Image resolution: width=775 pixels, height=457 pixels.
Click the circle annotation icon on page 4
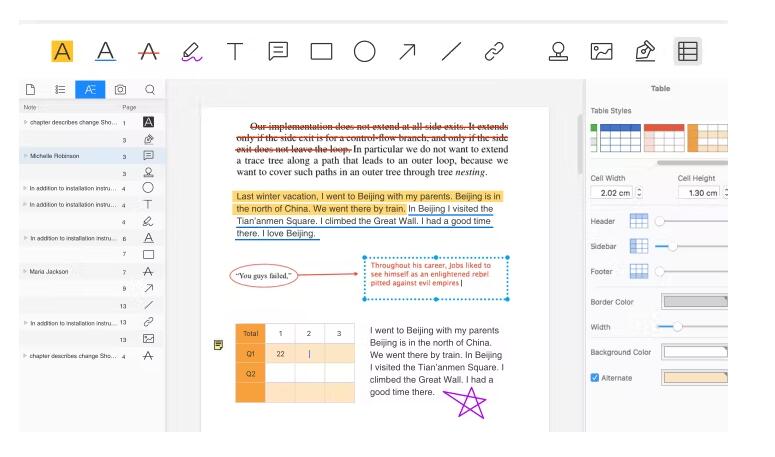pos(148,188)
